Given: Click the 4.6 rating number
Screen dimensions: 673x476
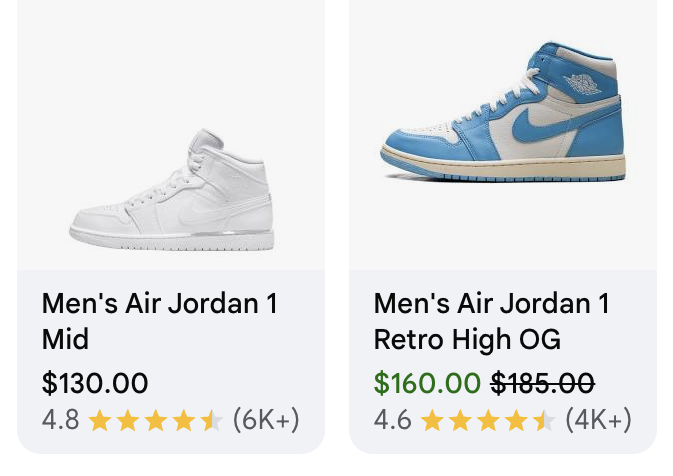Looking at the screenshot, I should [x=392, y=420].
